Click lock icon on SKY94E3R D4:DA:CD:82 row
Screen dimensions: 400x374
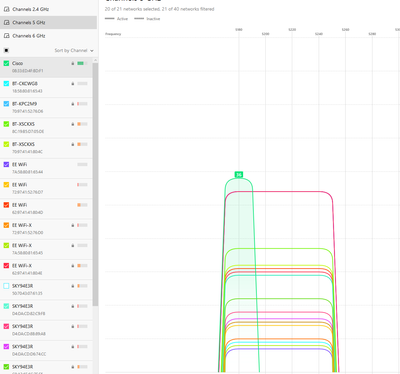pos(73,306)
